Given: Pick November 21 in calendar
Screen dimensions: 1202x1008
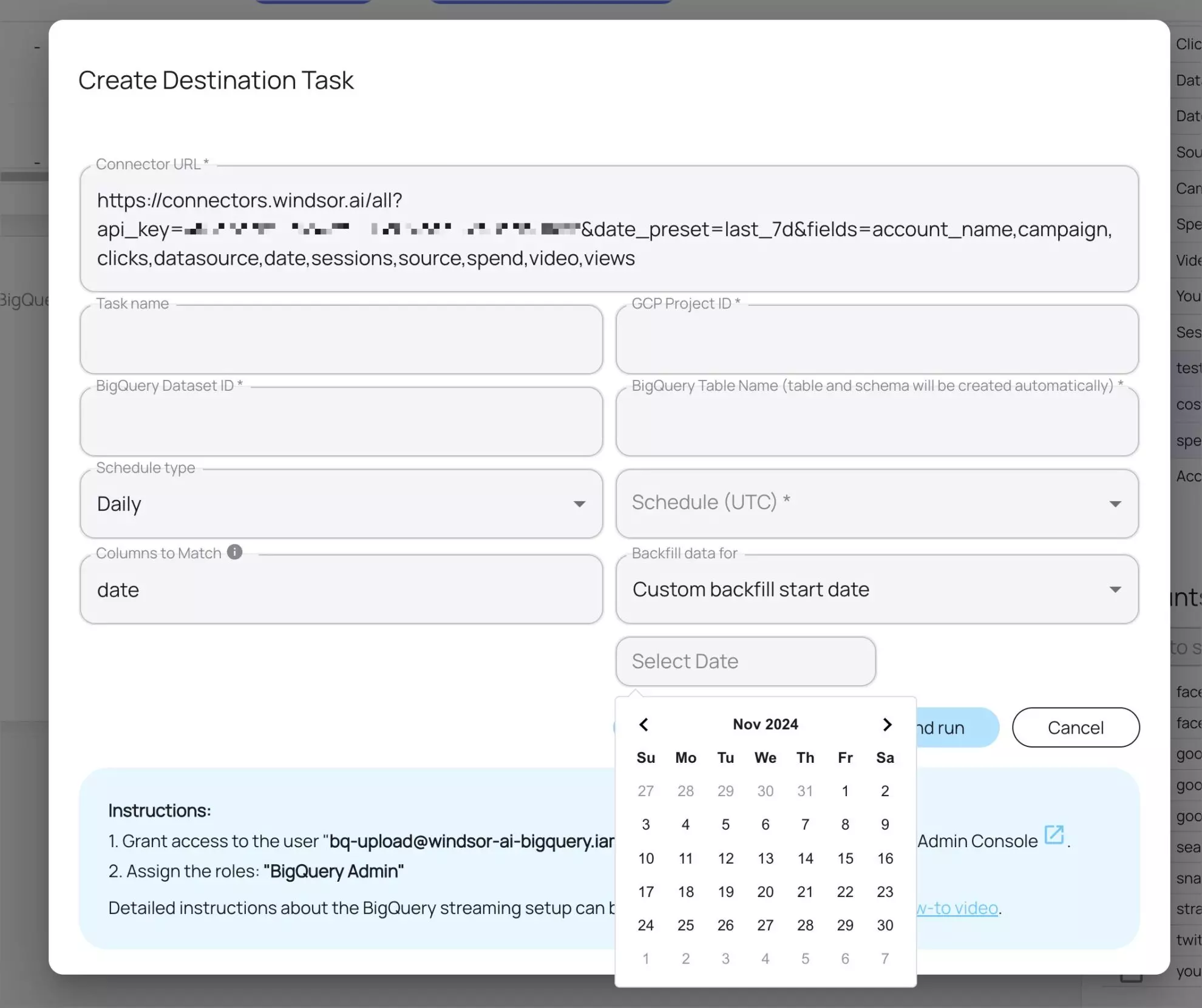Looking at the screenshot, I should click(806, 891).
